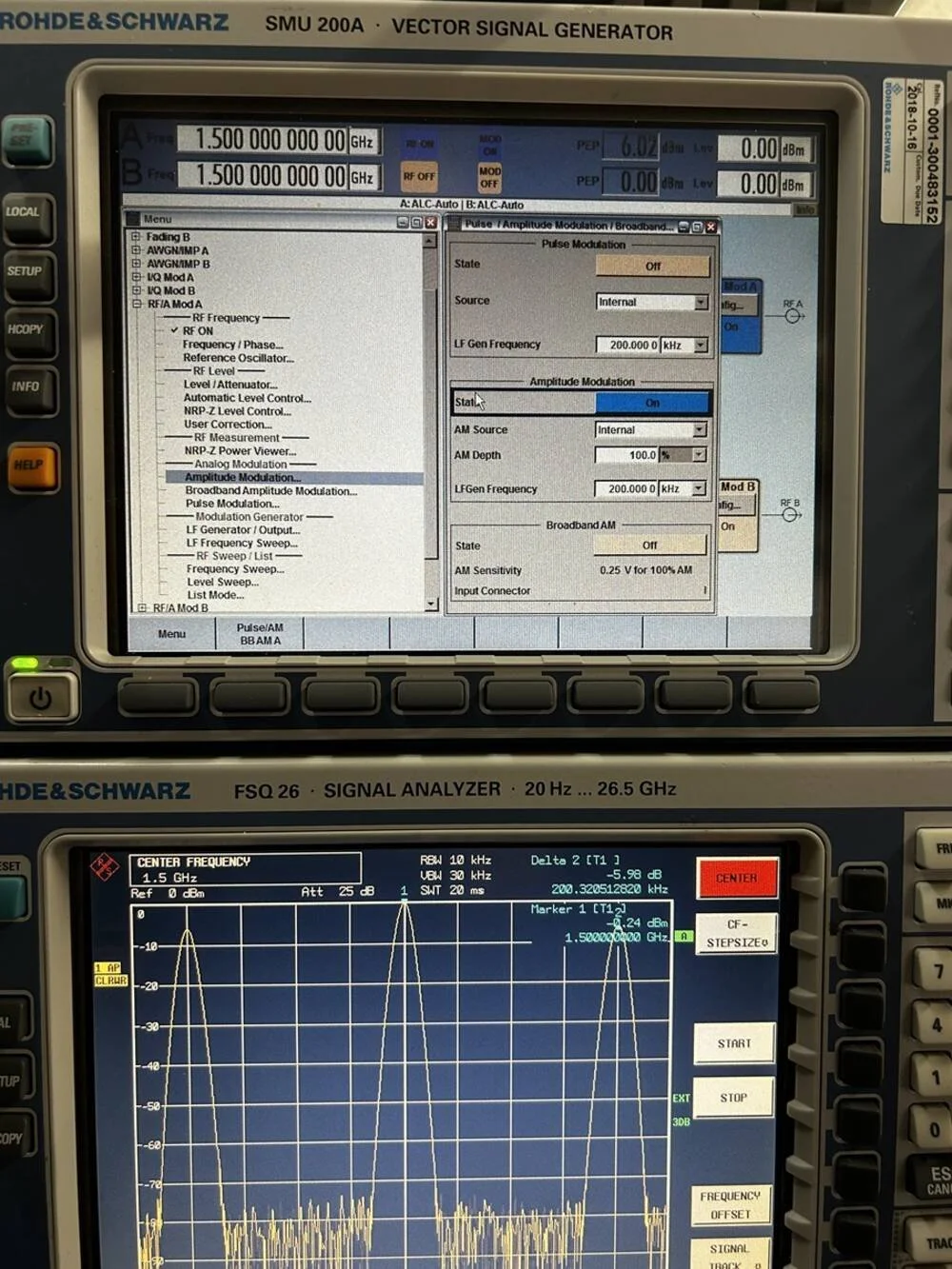
Task: Open the % unit dropdown for AM Depth
Action: 700,455
